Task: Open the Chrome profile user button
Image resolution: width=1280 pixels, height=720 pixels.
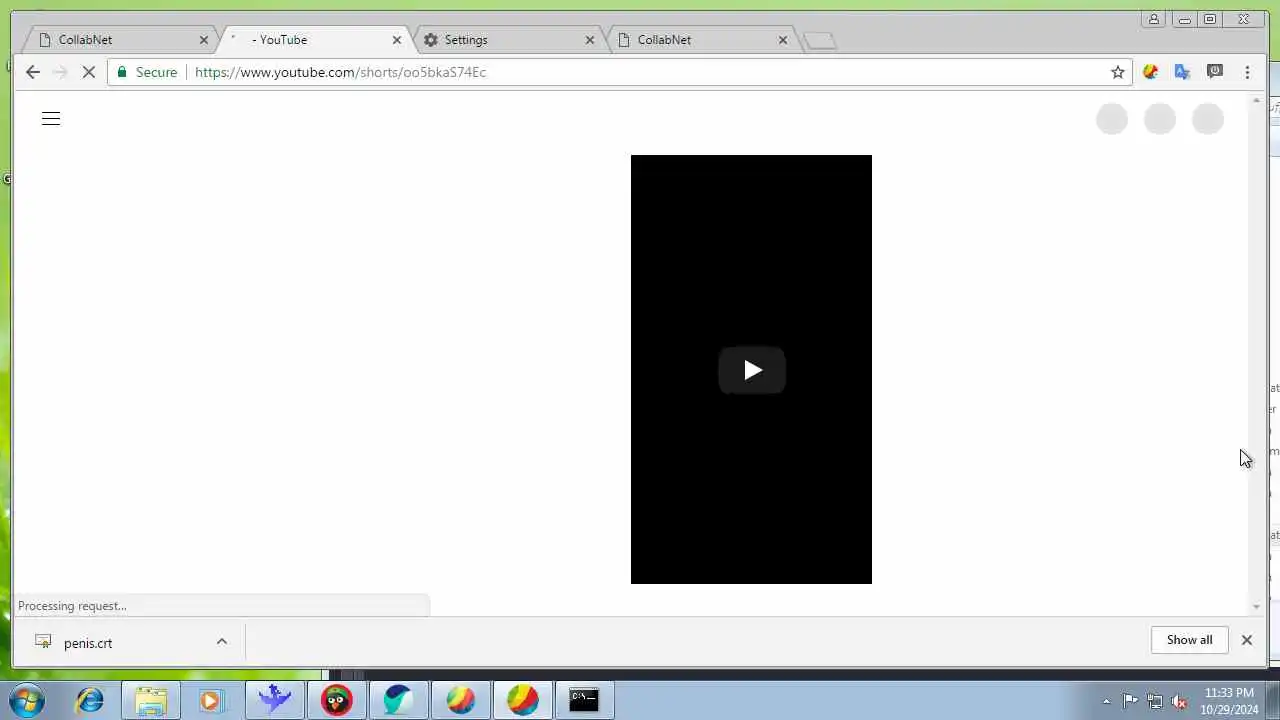Action: point(1154,19)
